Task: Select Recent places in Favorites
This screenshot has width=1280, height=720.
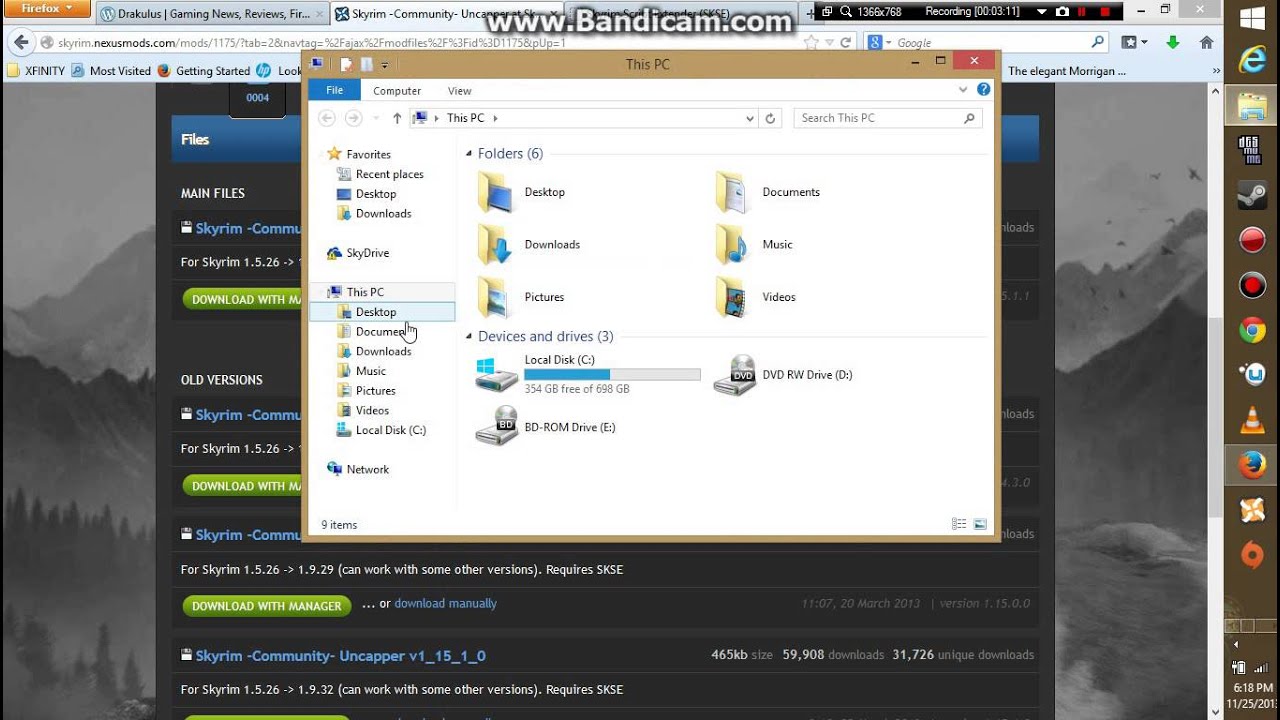Action: [x=380, y=174]
